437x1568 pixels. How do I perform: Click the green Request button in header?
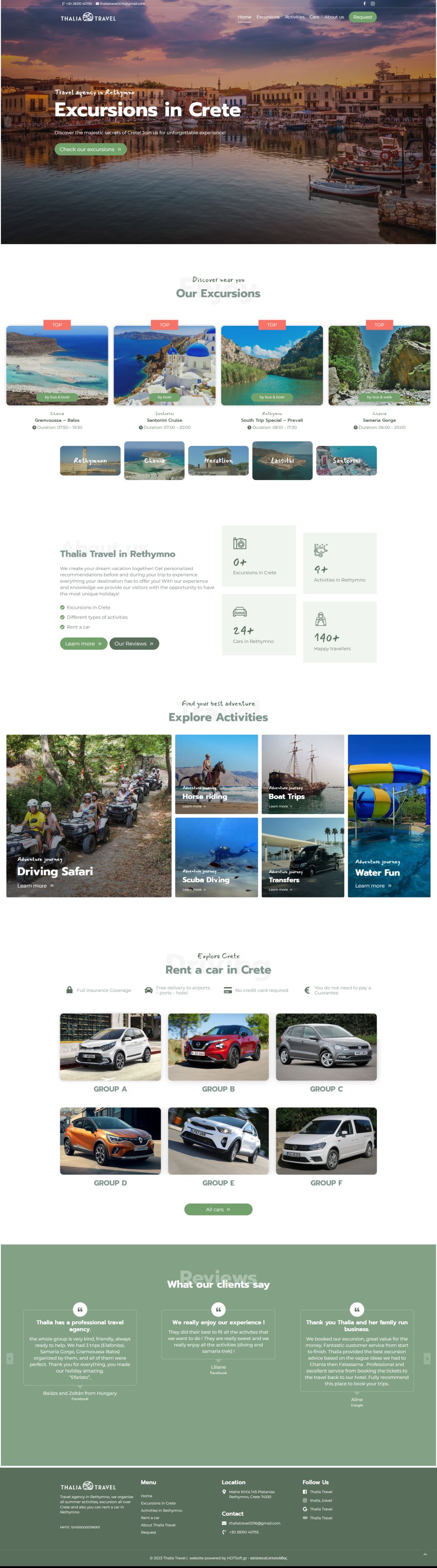point(363,17)
